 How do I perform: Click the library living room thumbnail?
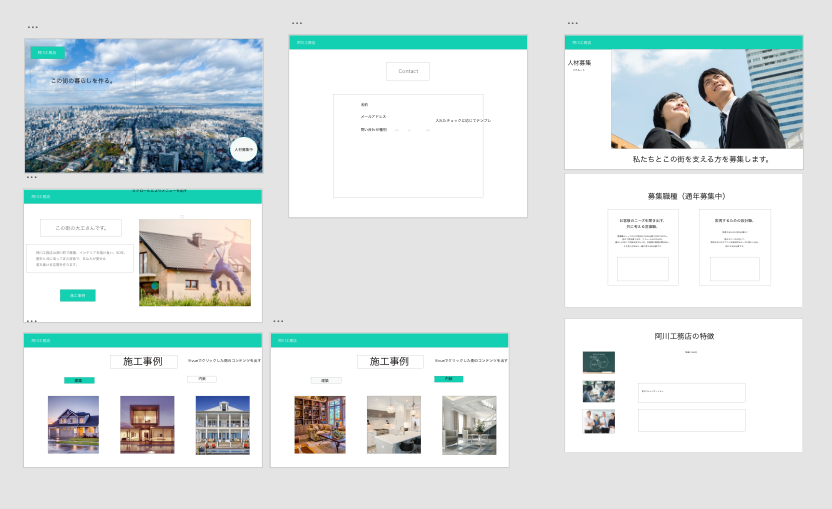coord(320,425)
